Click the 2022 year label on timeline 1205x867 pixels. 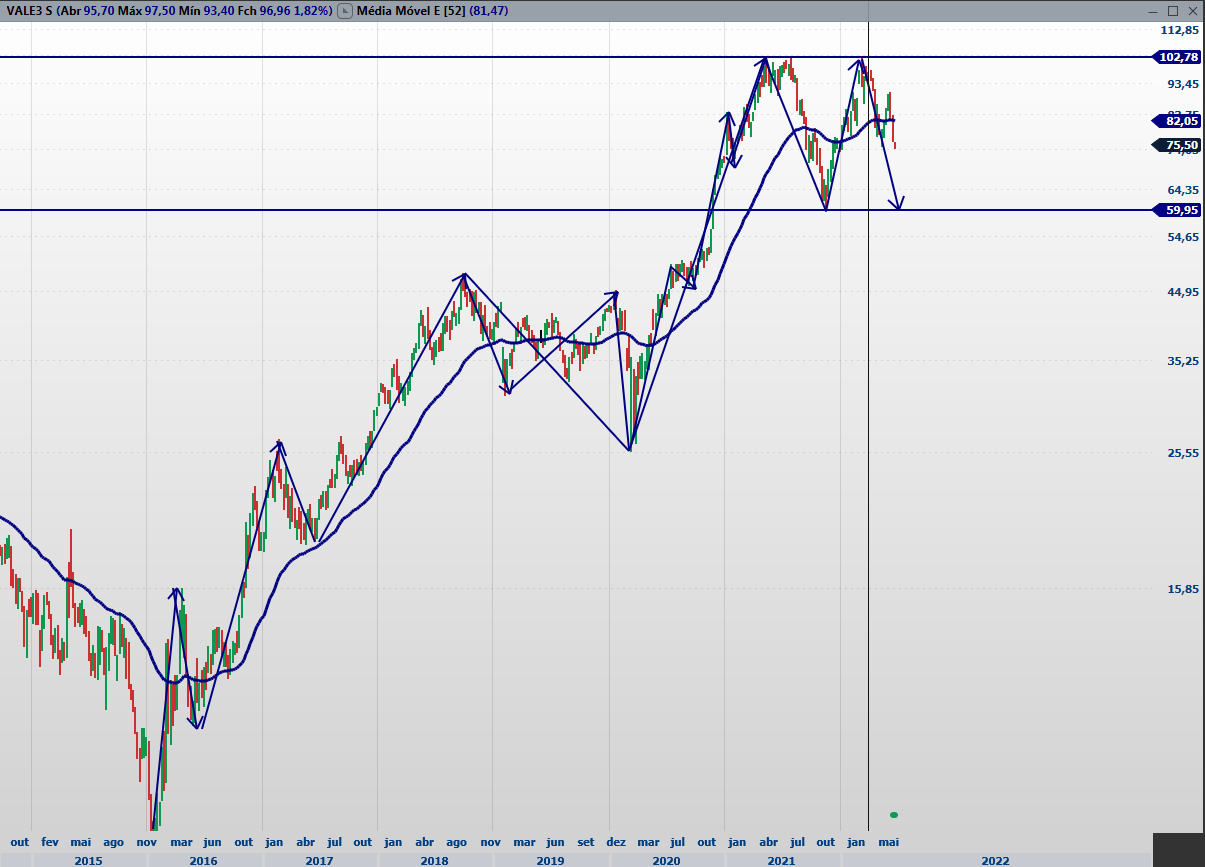pyautogui.click(x=995, y=860)
